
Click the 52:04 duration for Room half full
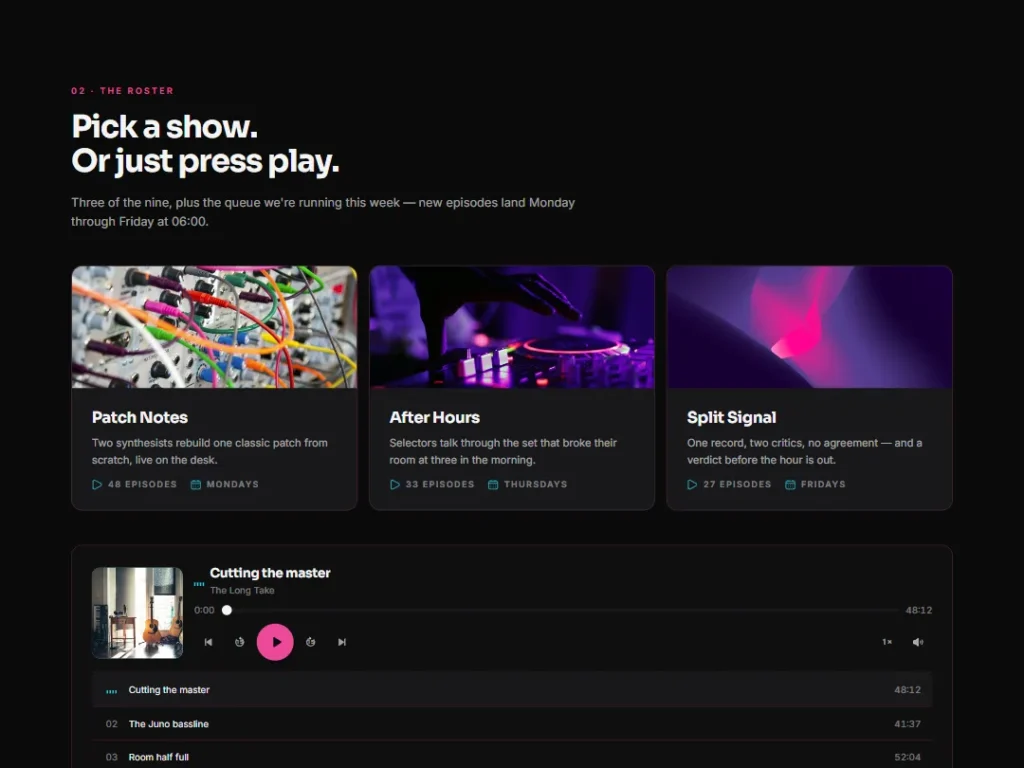tap(907, 757)
